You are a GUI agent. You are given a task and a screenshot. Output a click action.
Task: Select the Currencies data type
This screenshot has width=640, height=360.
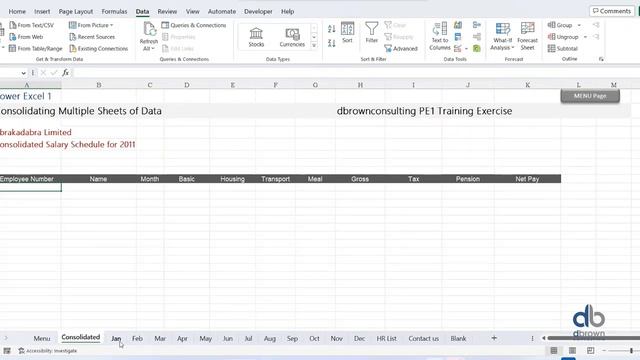click(292, 37)
